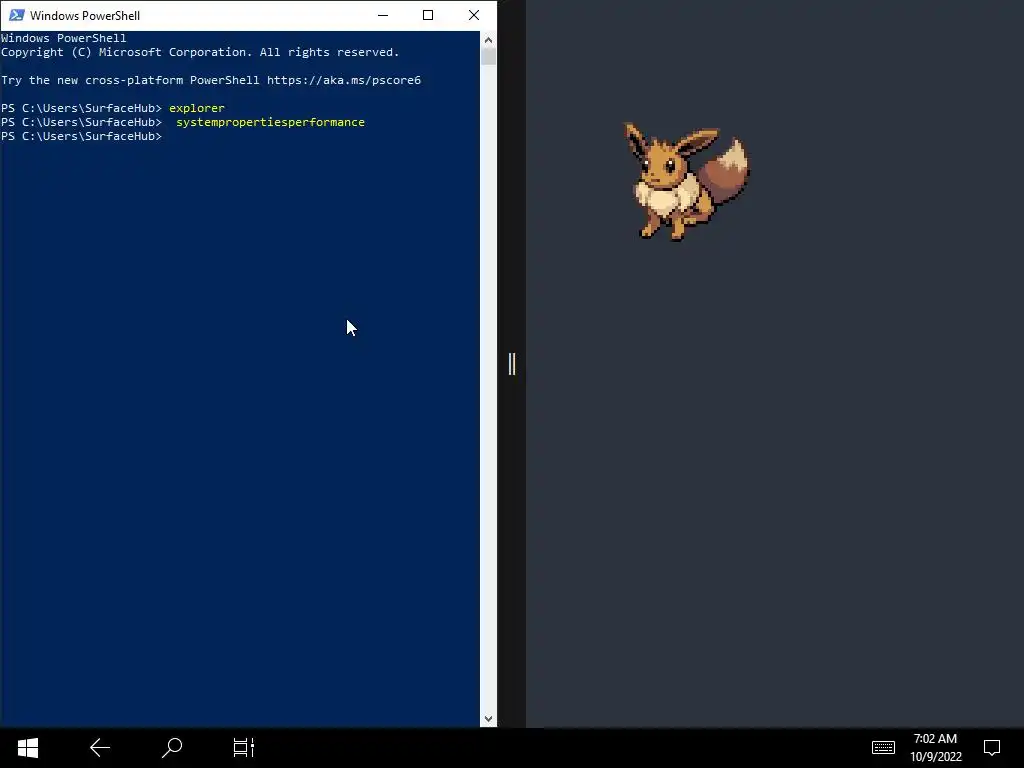Click the PowerShell scrollbar down arrow
Viewport: 1024px width, 768px height.
click(488, 719)
